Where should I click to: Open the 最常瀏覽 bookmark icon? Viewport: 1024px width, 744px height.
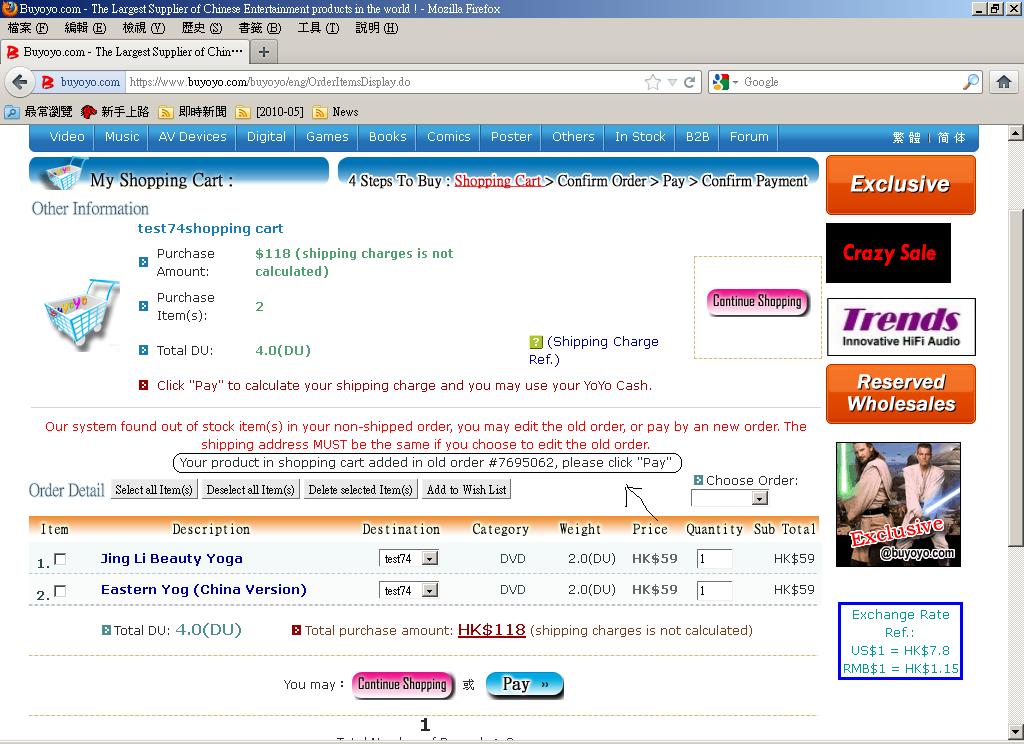[x=12, y=112]
